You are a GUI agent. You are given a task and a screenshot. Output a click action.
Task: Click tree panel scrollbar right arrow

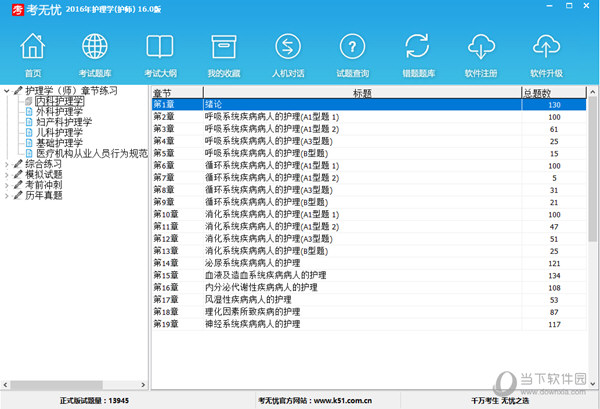(x=143, y=385)
